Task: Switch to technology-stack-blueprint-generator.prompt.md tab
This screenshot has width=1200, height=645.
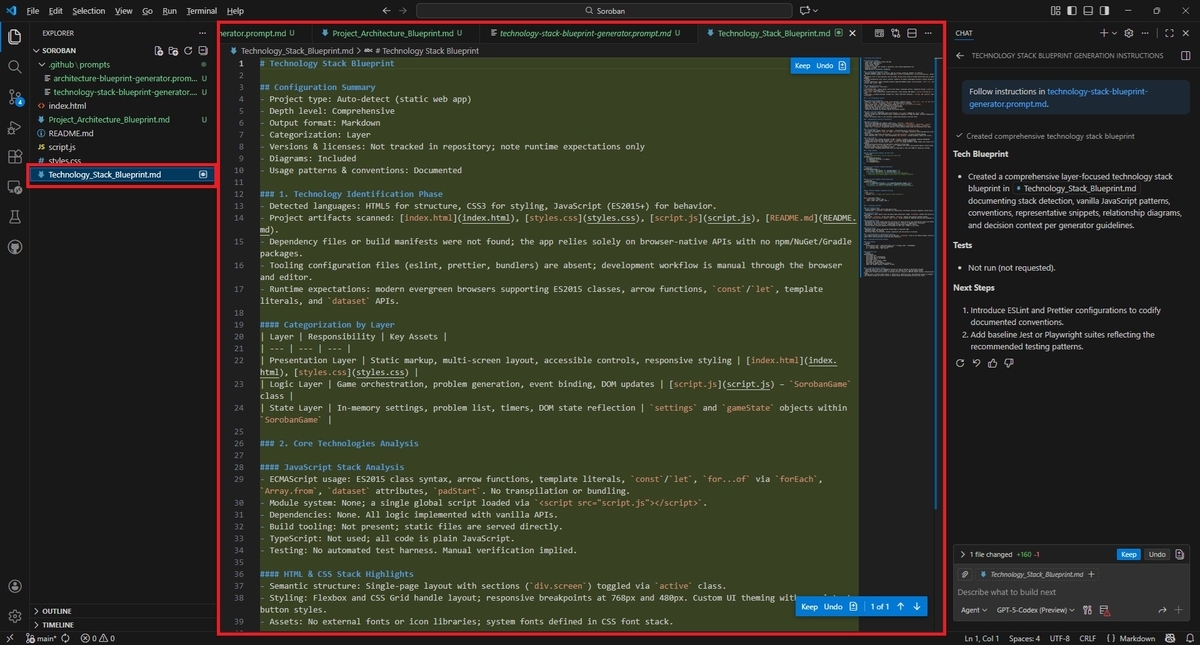Action: click(x=584, y=33)
